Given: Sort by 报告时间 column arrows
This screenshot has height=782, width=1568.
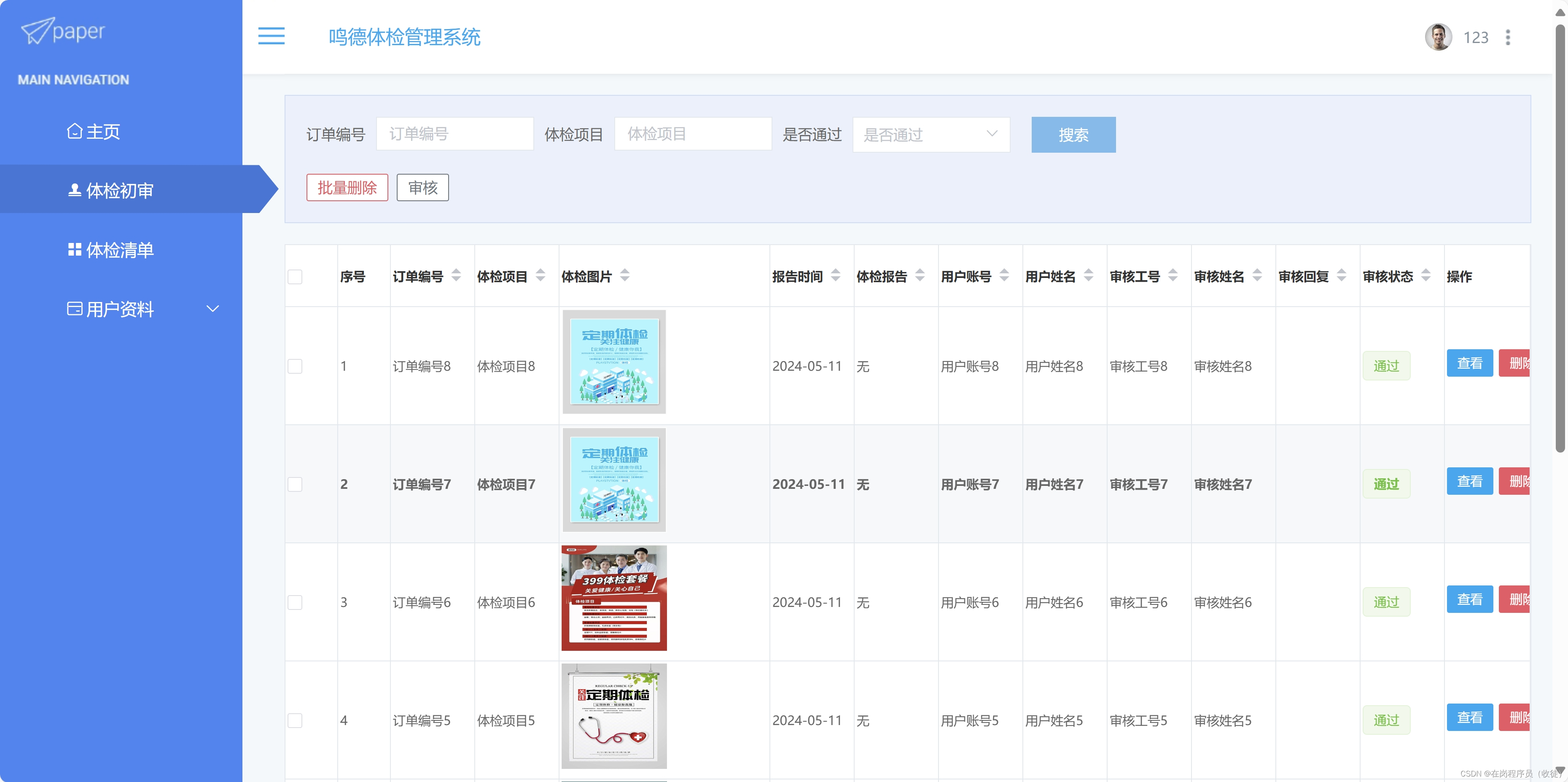Looking at the screenshot, I should 836,276.
